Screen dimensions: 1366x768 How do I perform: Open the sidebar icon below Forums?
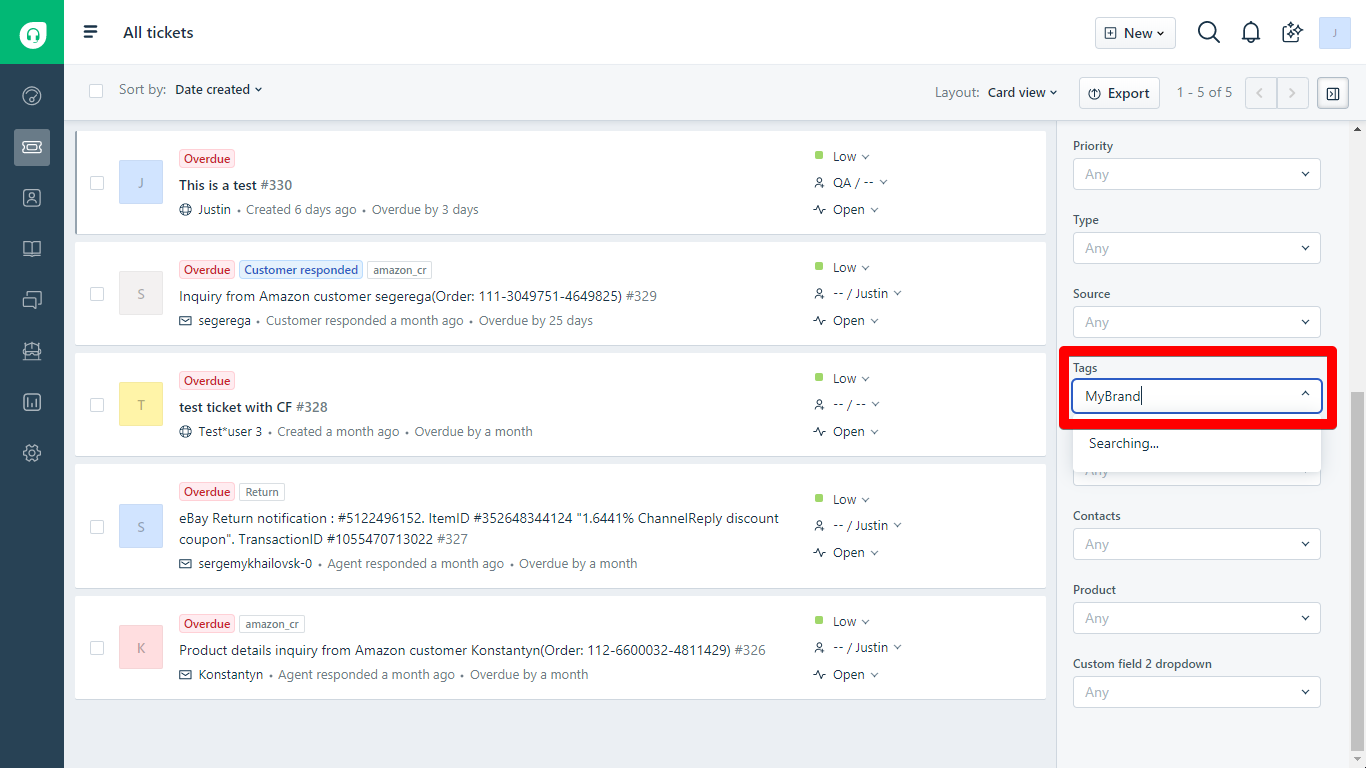[32, 351]
